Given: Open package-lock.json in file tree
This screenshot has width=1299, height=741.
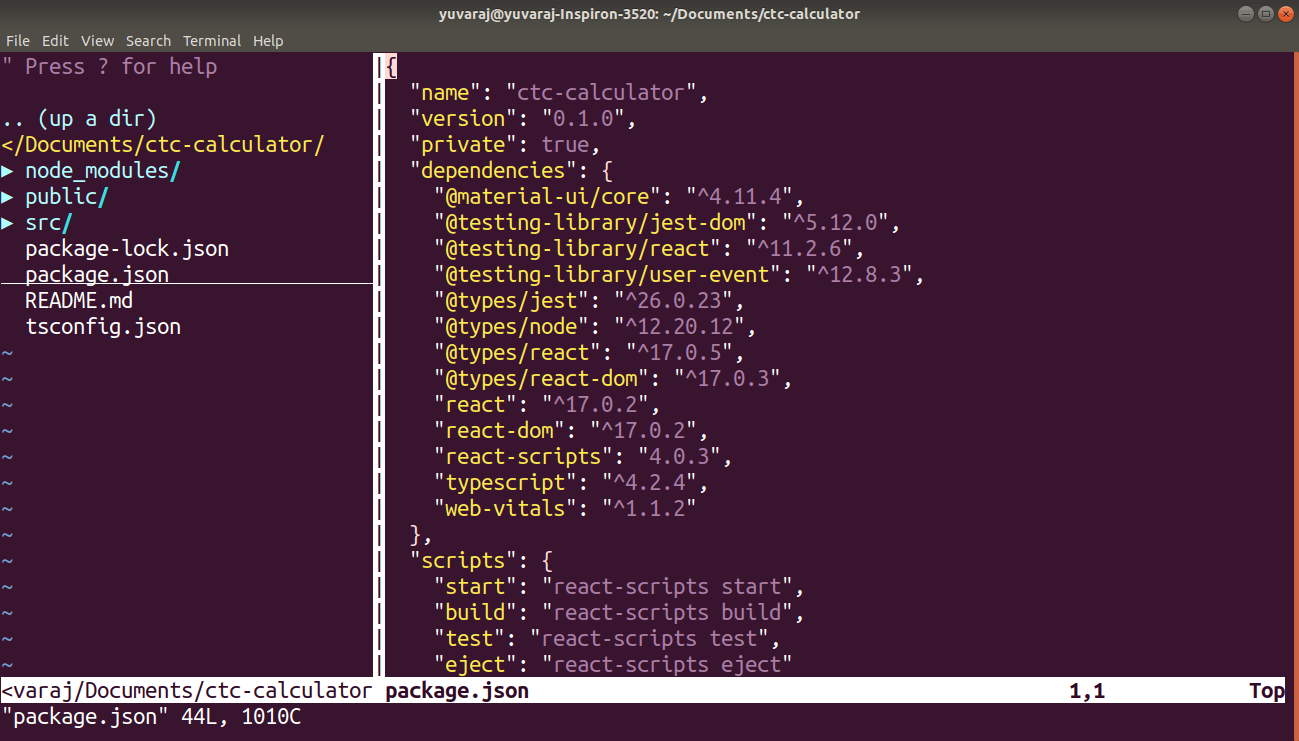Looking at the screenshot, I should (127, 249).
